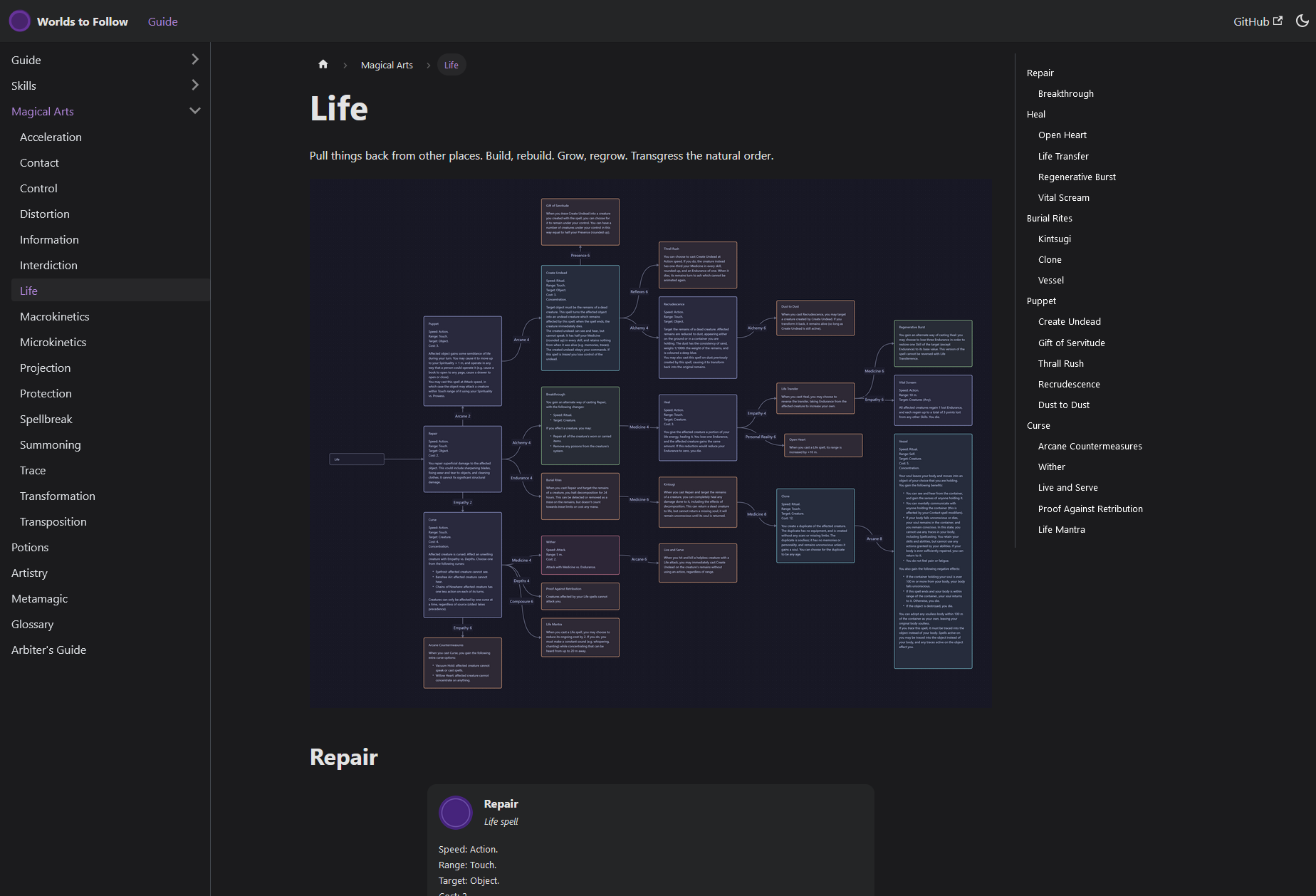
Task: Expand the Guide section chevron
Action: click(195, 59)
